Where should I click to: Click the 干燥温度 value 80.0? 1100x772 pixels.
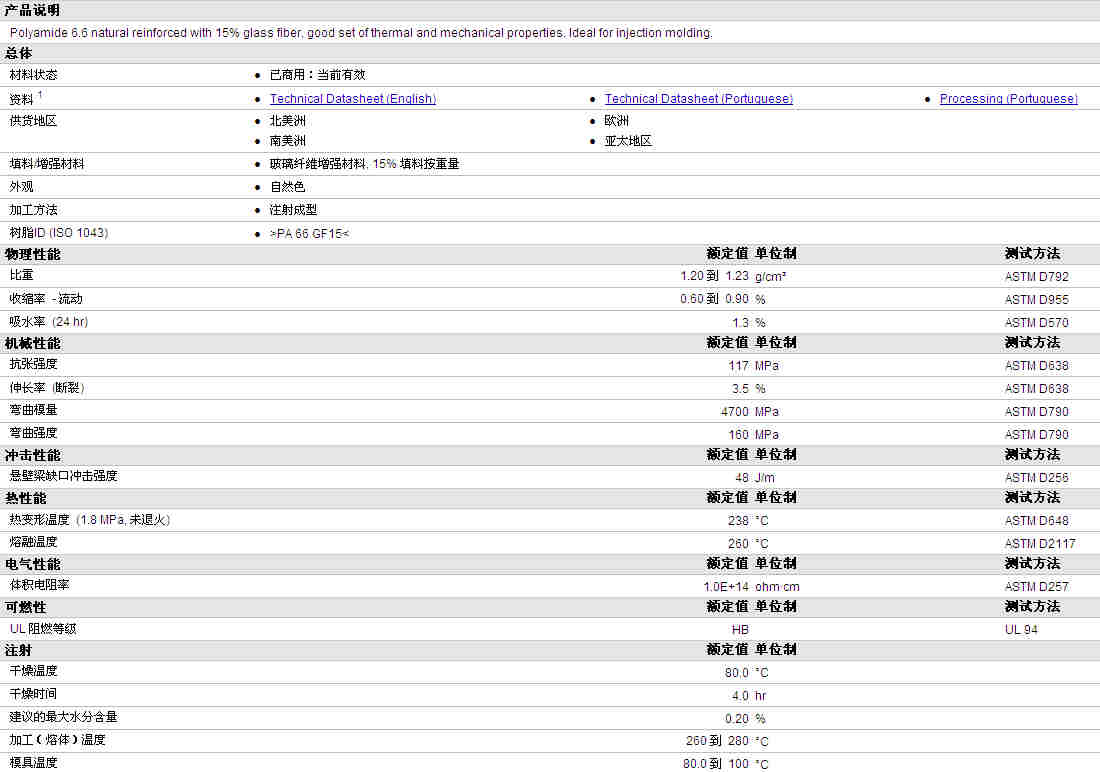[737, 673]
